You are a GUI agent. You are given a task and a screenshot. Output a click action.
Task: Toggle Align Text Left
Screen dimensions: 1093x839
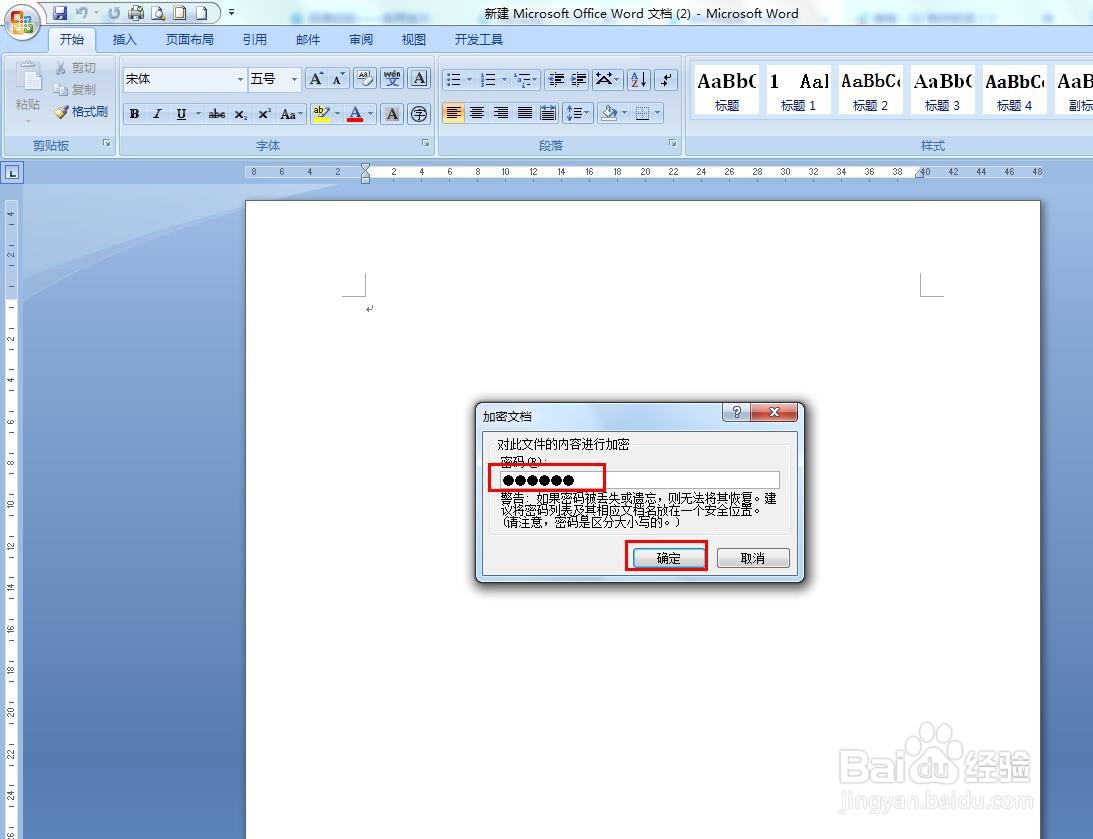pos(453,113)
